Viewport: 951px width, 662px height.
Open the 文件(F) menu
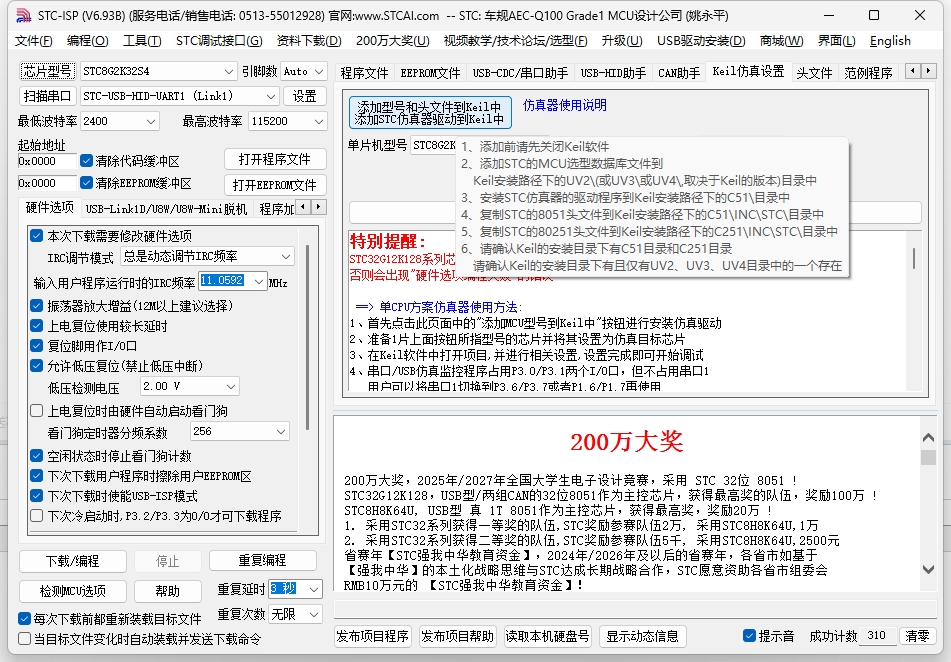[x=33, y=41]
